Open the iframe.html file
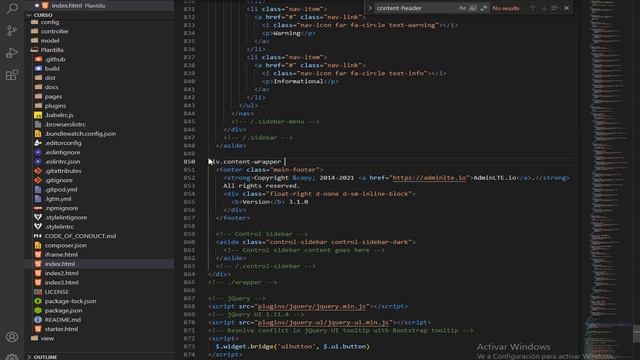This screenshot has width=640, height=360. [61, 254]
